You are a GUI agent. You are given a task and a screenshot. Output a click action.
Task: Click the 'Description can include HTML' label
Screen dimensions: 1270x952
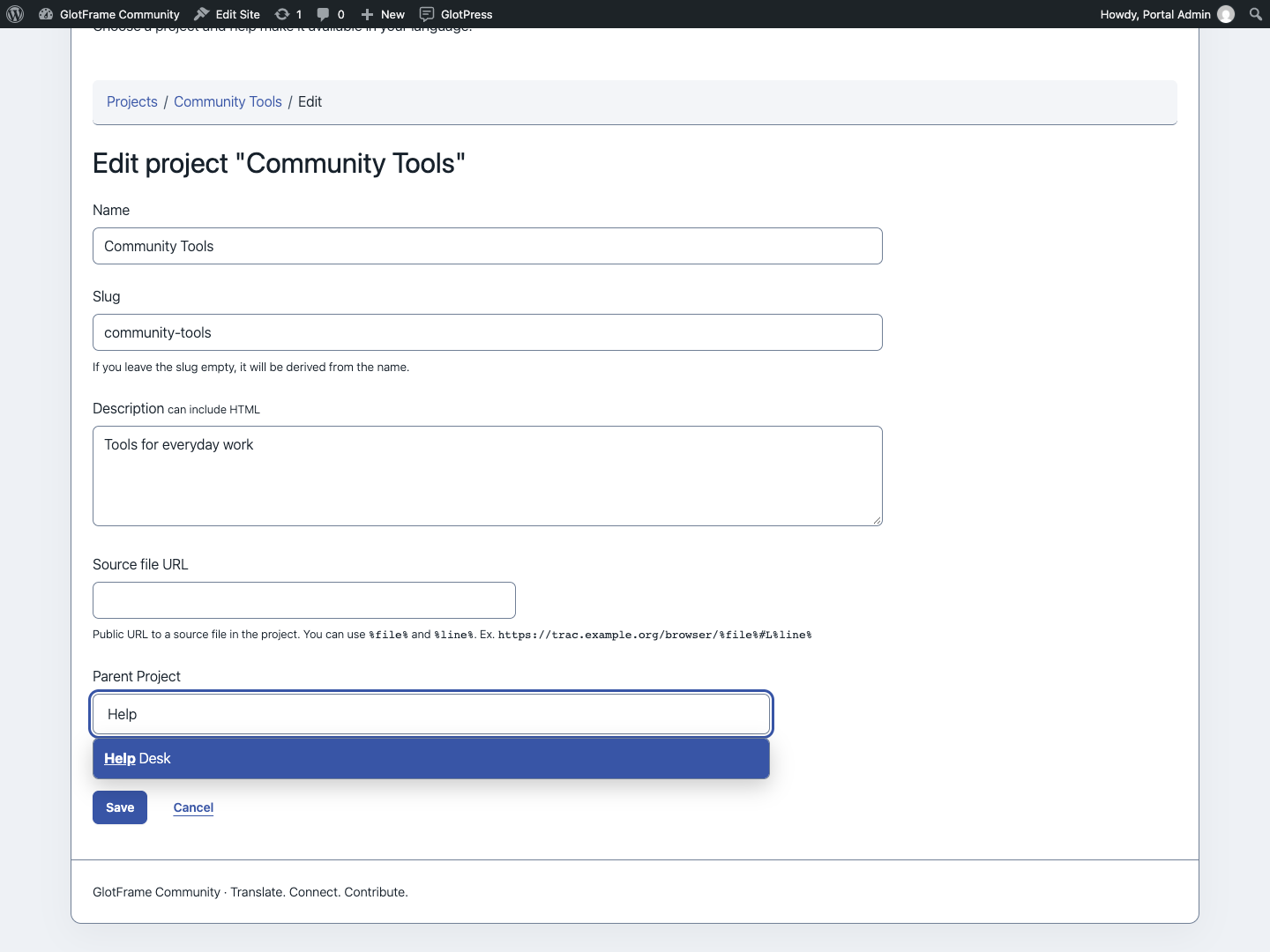[176, 408]
